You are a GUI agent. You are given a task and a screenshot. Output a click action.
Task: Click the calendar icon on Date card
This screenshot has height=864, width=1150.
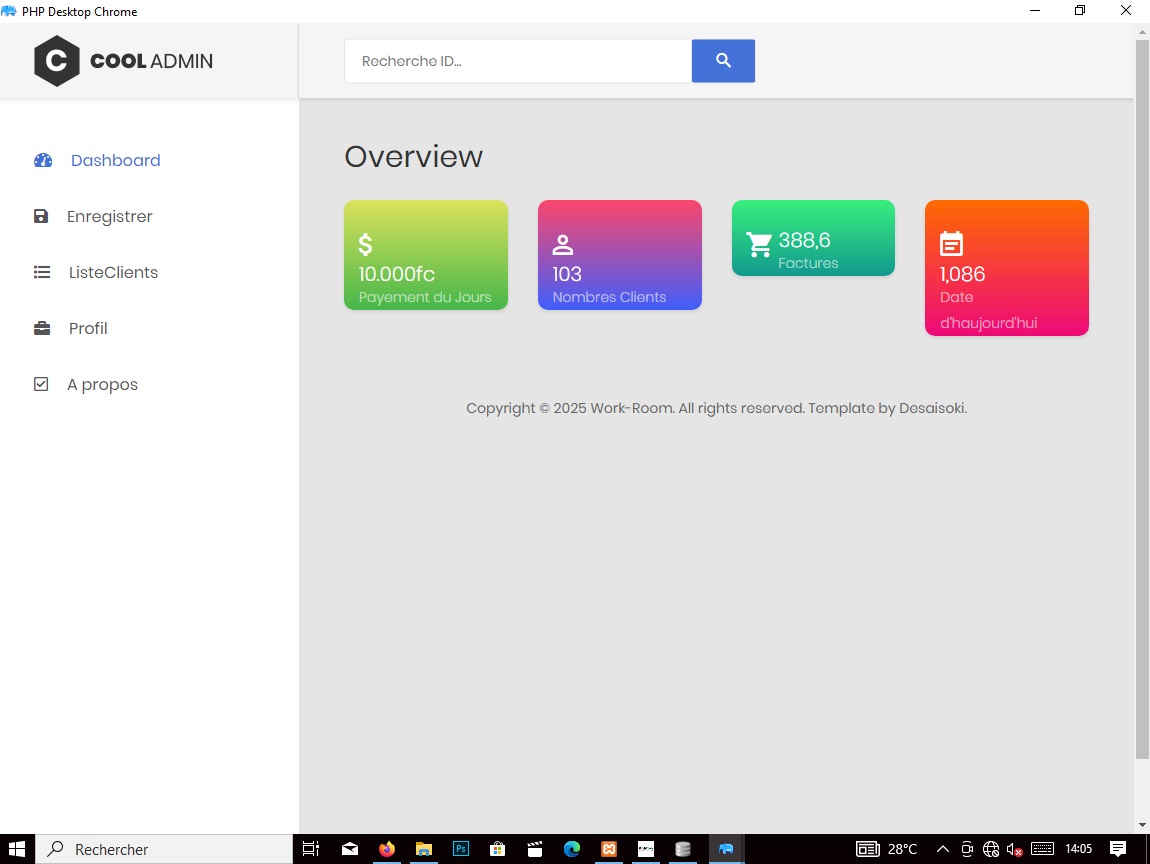951,244
